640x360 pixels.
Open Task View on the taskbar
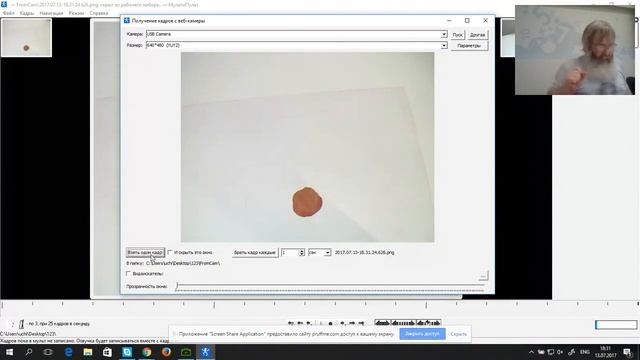pos(48,352)
